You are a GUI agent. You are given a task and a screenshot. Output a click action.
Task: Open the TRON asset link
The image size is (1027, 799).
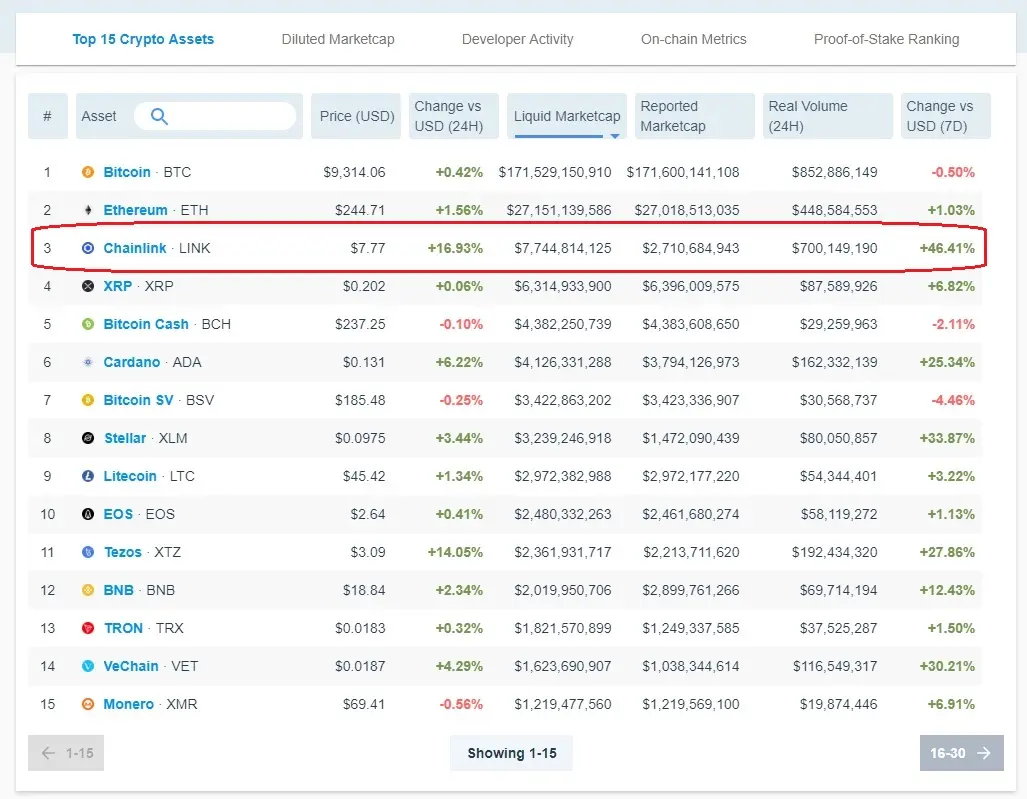point(123,628)
